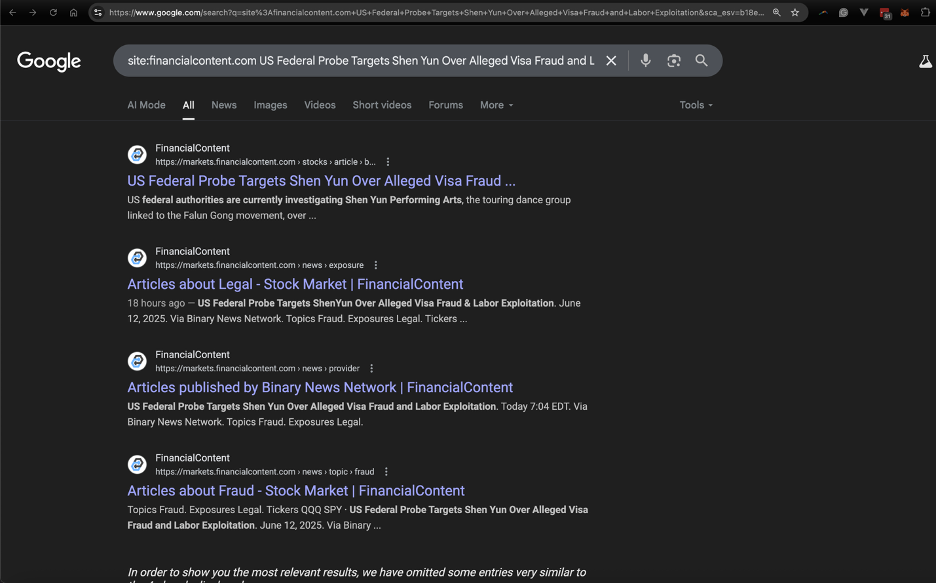This screenshot has height=584, width=936.
Task: Click the news › topic › fraud breadcrumb URL
Action: 265,472
